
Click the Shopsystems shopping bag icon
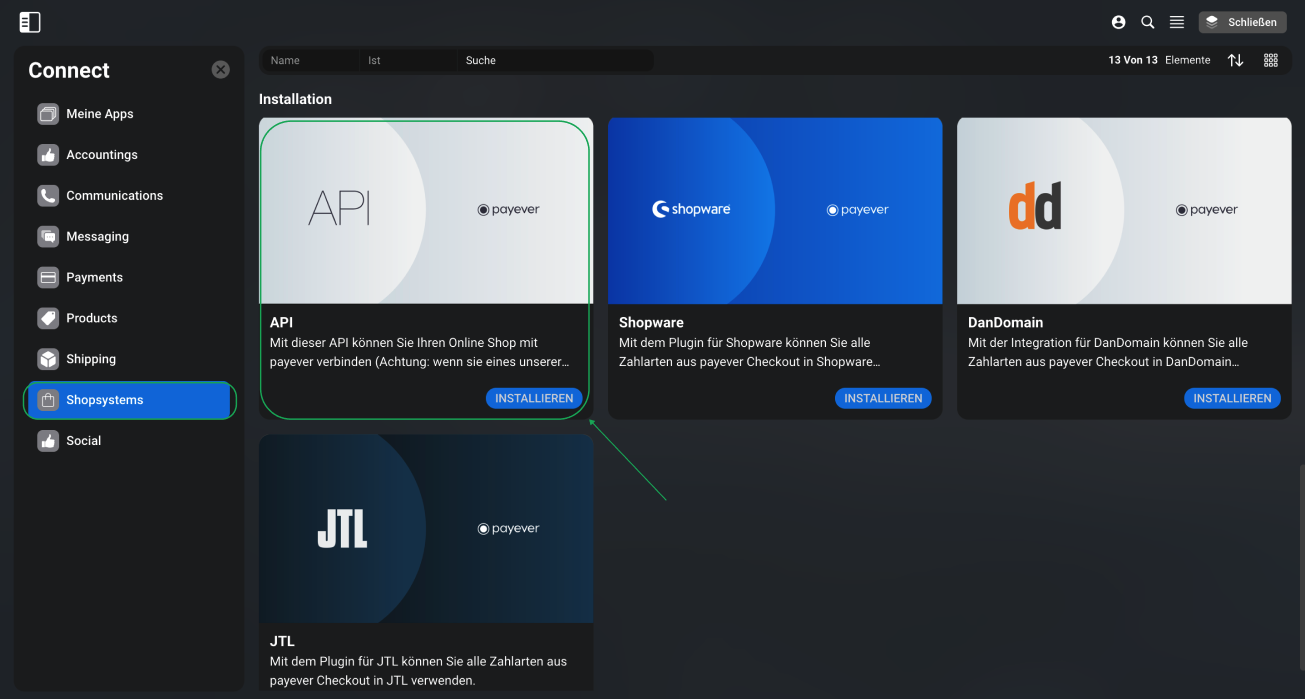point(48,400)
